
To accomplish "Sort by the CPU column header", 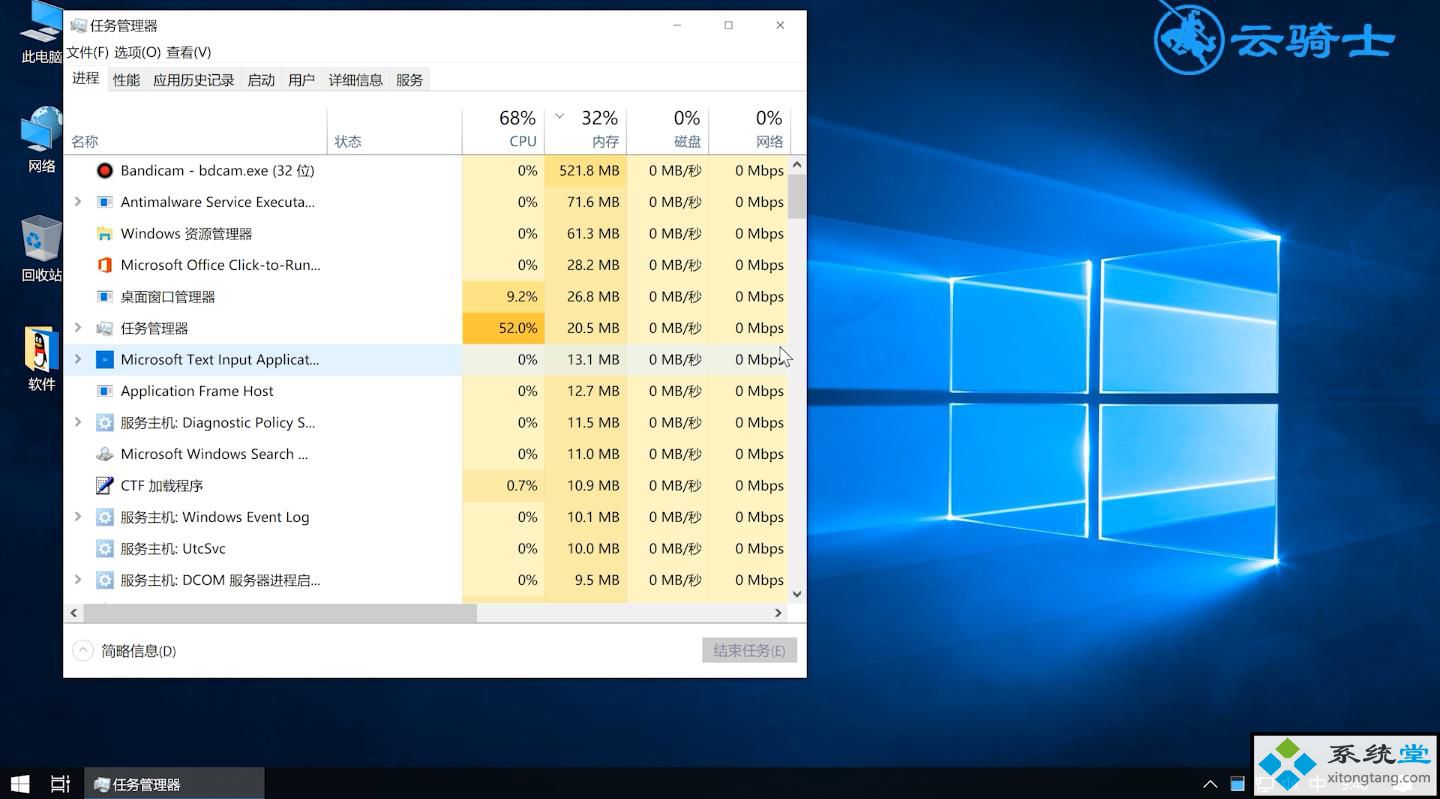I will (503, 131).
